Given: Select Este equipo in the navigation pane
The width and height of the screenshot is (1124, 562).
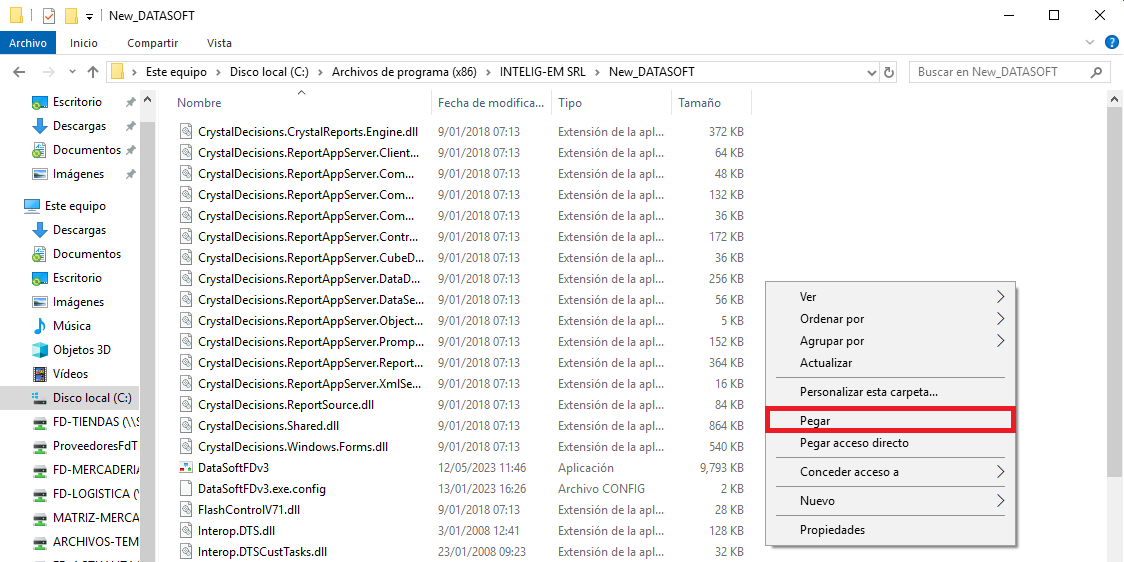Looking at the screenshot, I should pyautogui.click(x=75, y=206).
